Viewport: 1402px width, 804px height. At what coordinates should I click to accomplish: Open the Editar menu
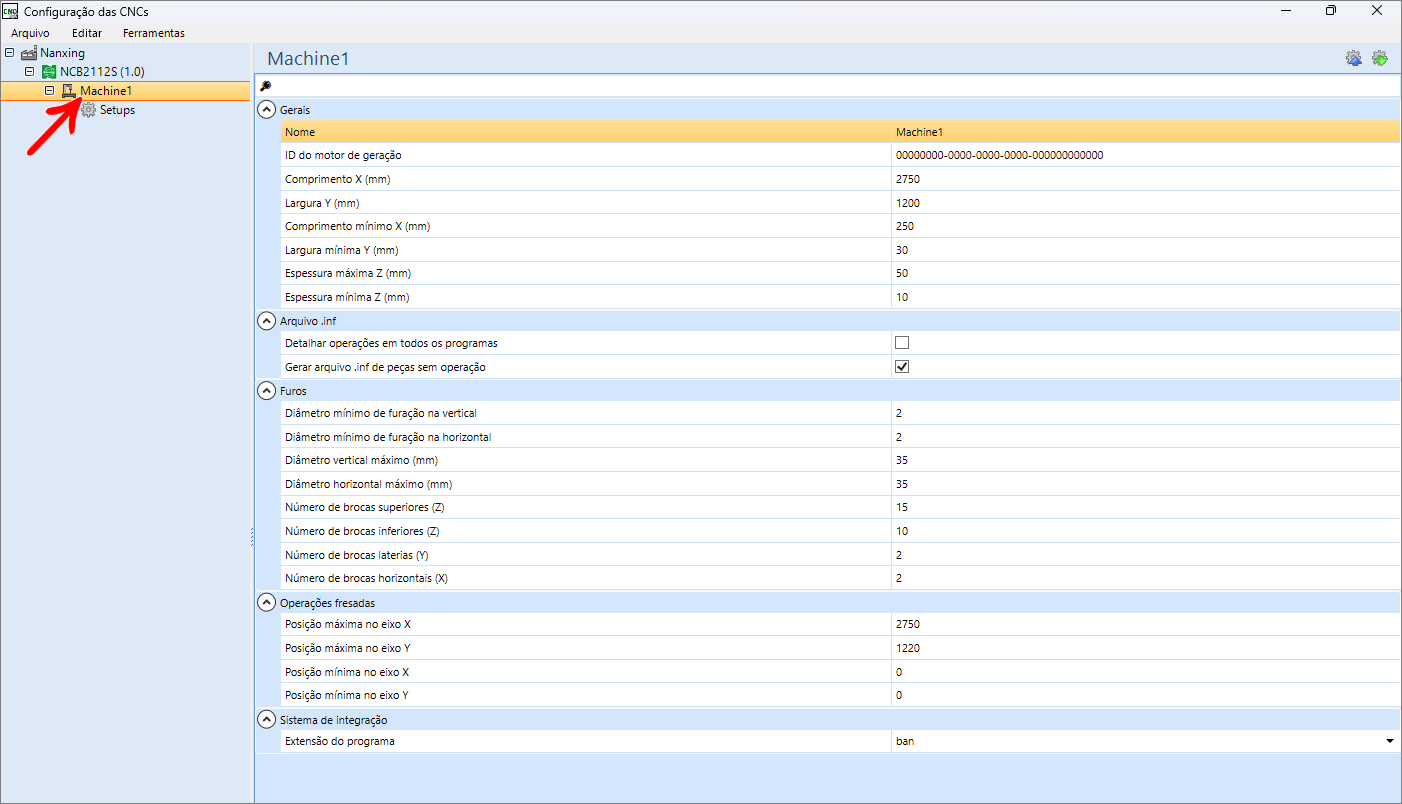point(87,33)
